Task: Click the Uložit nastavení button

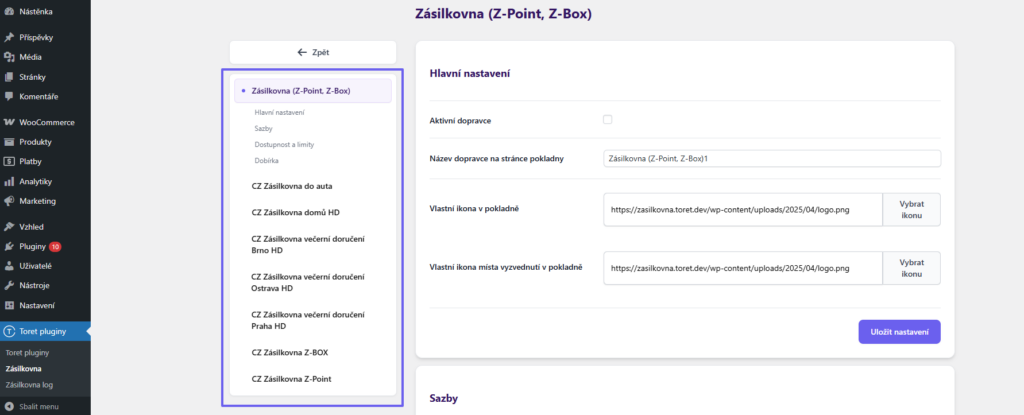Action: 899,332
